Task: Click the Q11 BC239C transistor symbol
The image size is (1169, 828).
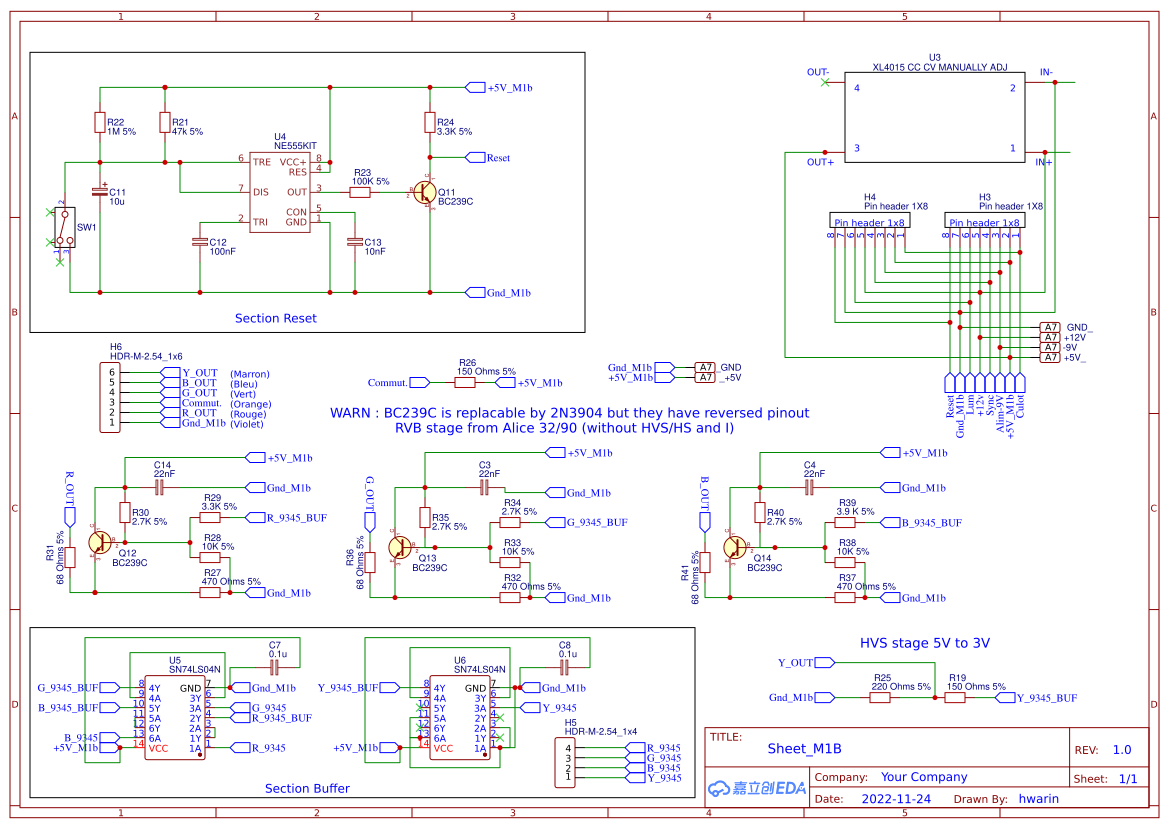Action: tap(426, 192)
